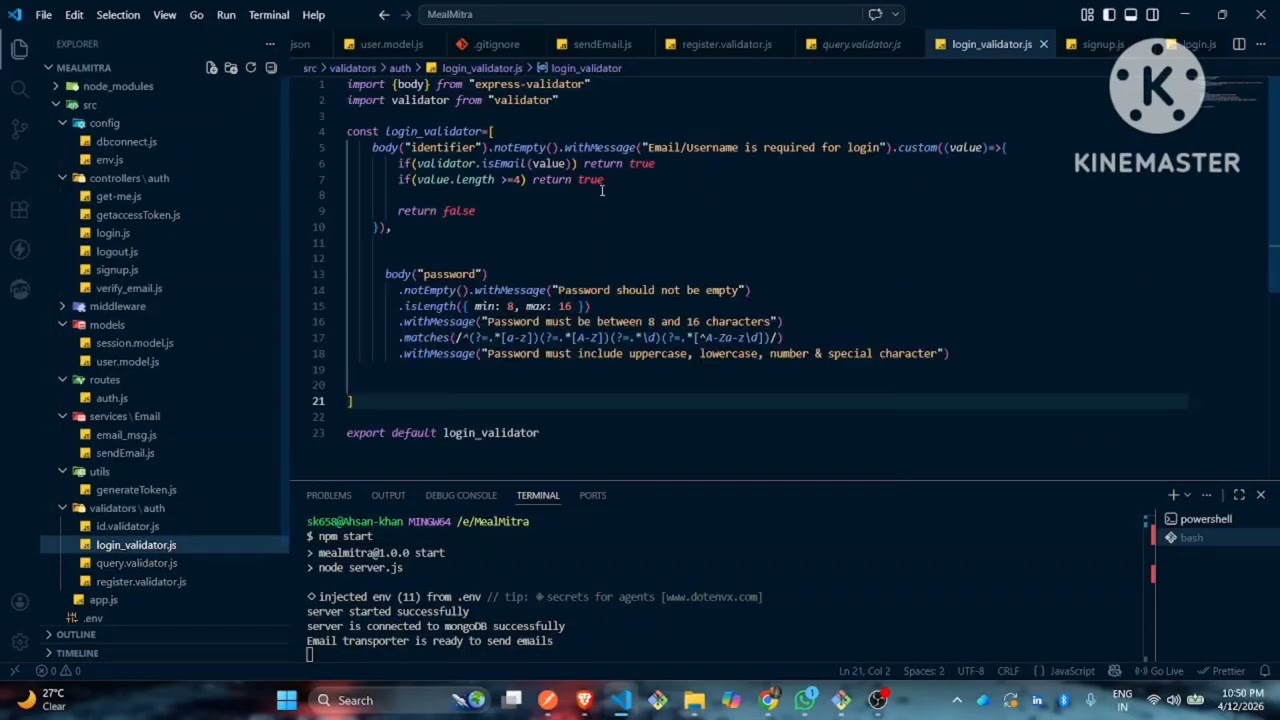Switch to the PROBLEMS panel tab

click(329, 495)
